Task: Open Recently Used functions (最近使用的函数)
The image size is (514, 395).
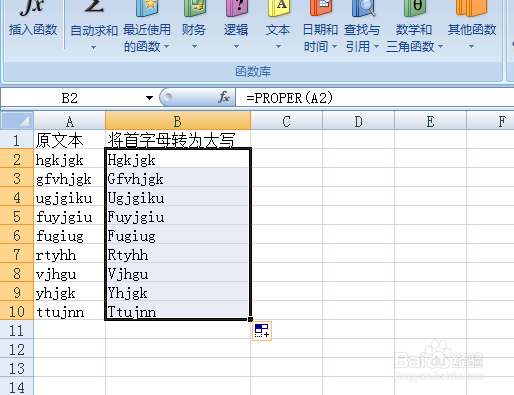Action: point(147,27)
